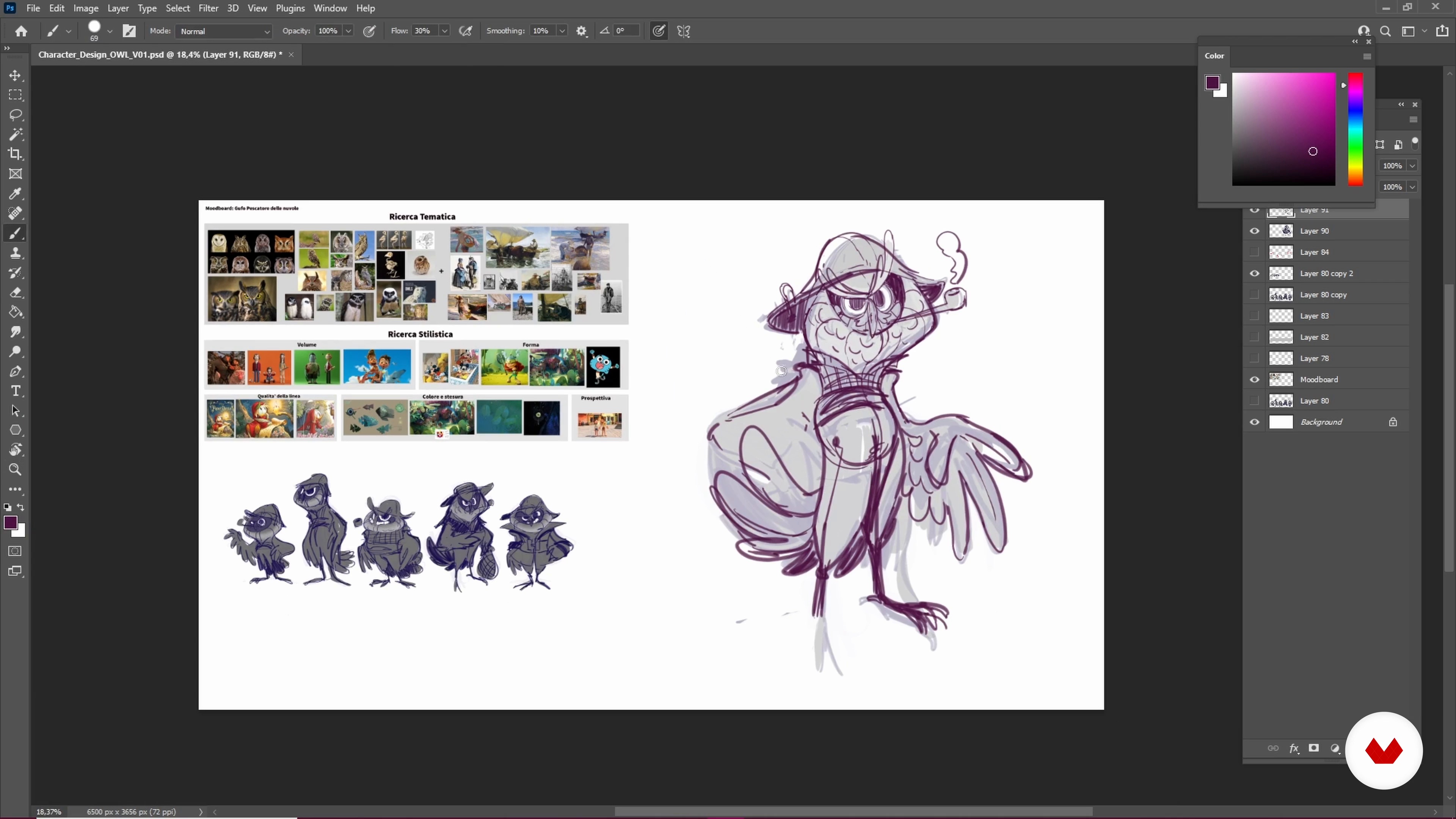Viewport: 1456px width, 819px height.
Task: Select the Shape tool
Action: (15, 430)
